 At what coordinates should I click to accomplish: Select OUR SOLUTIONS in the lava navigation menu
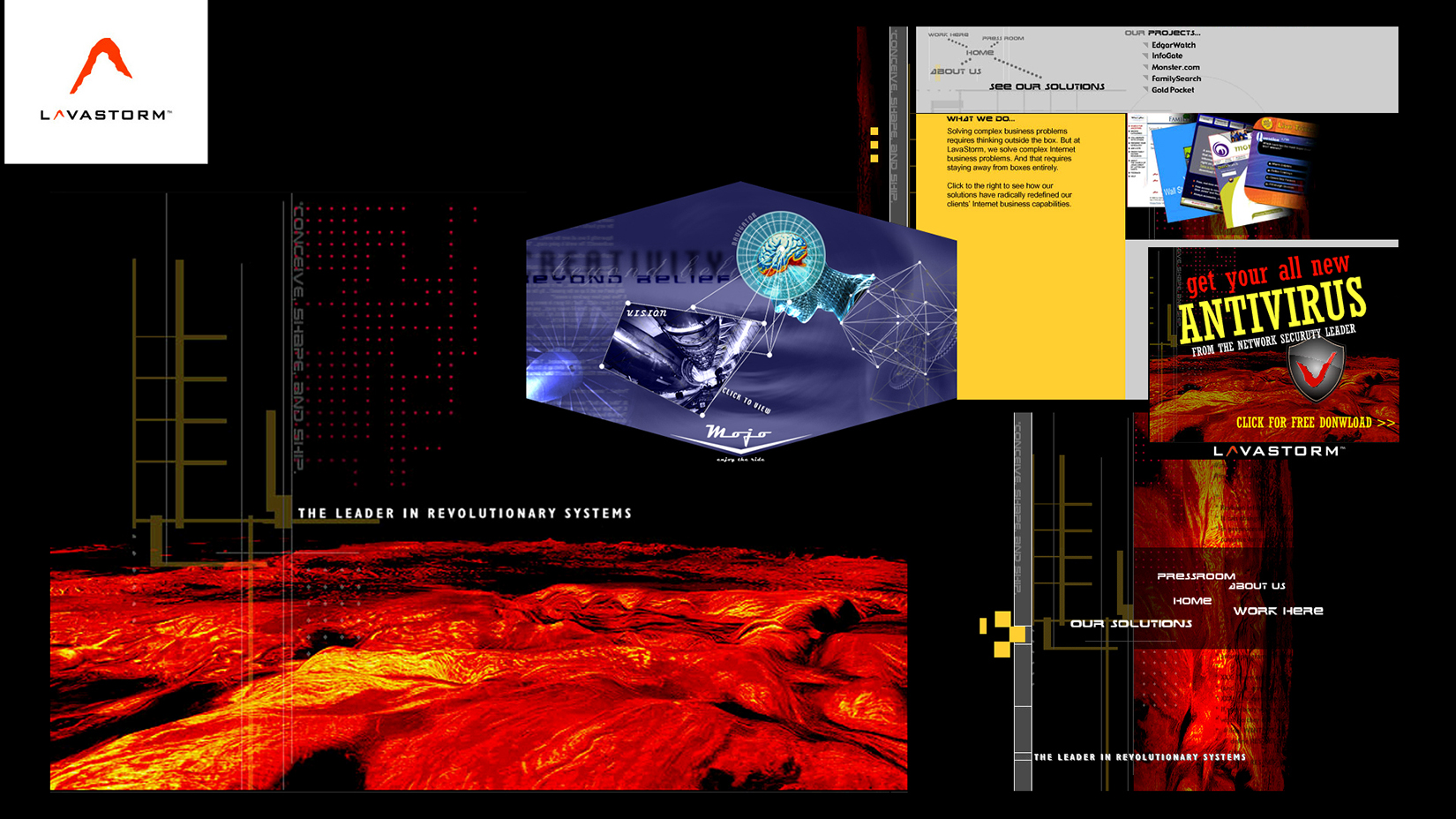tap(1131, 624)
